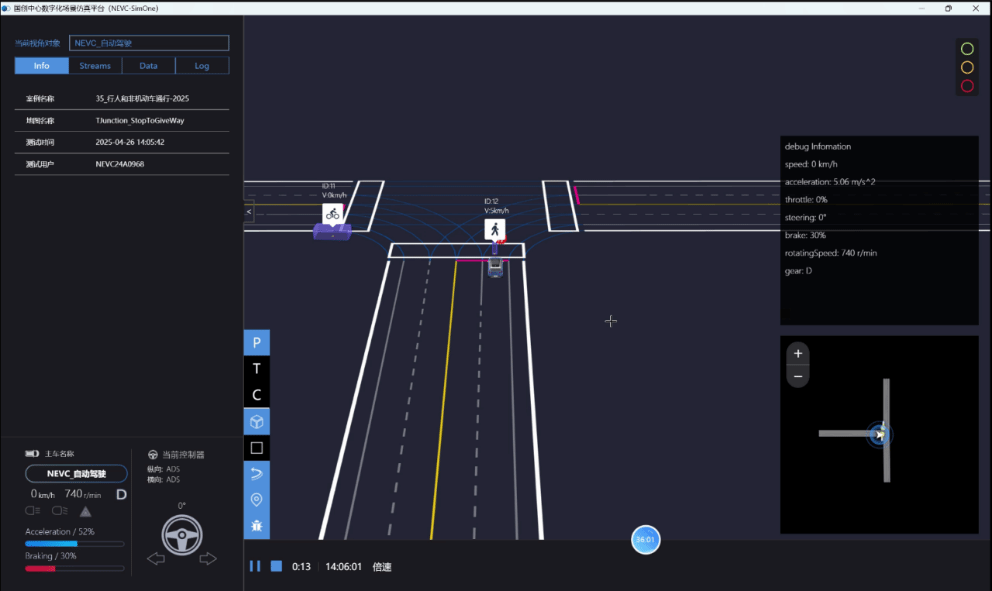Viewport: 992px width, 591px height.
Task: Click the location pin icon
Action: coord(256,499)
